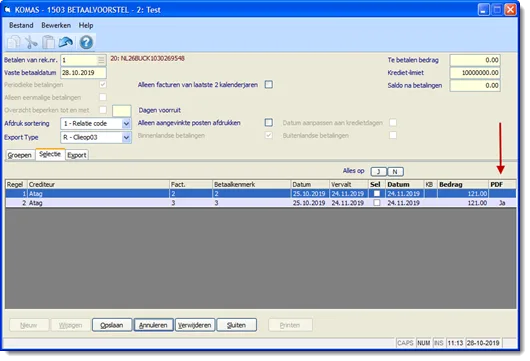Image resolution: width=530 pixels, height=361 pixels.
Task: Toggle Datum aanpassen aan kredietdagen checkbox
Action: 393,122
